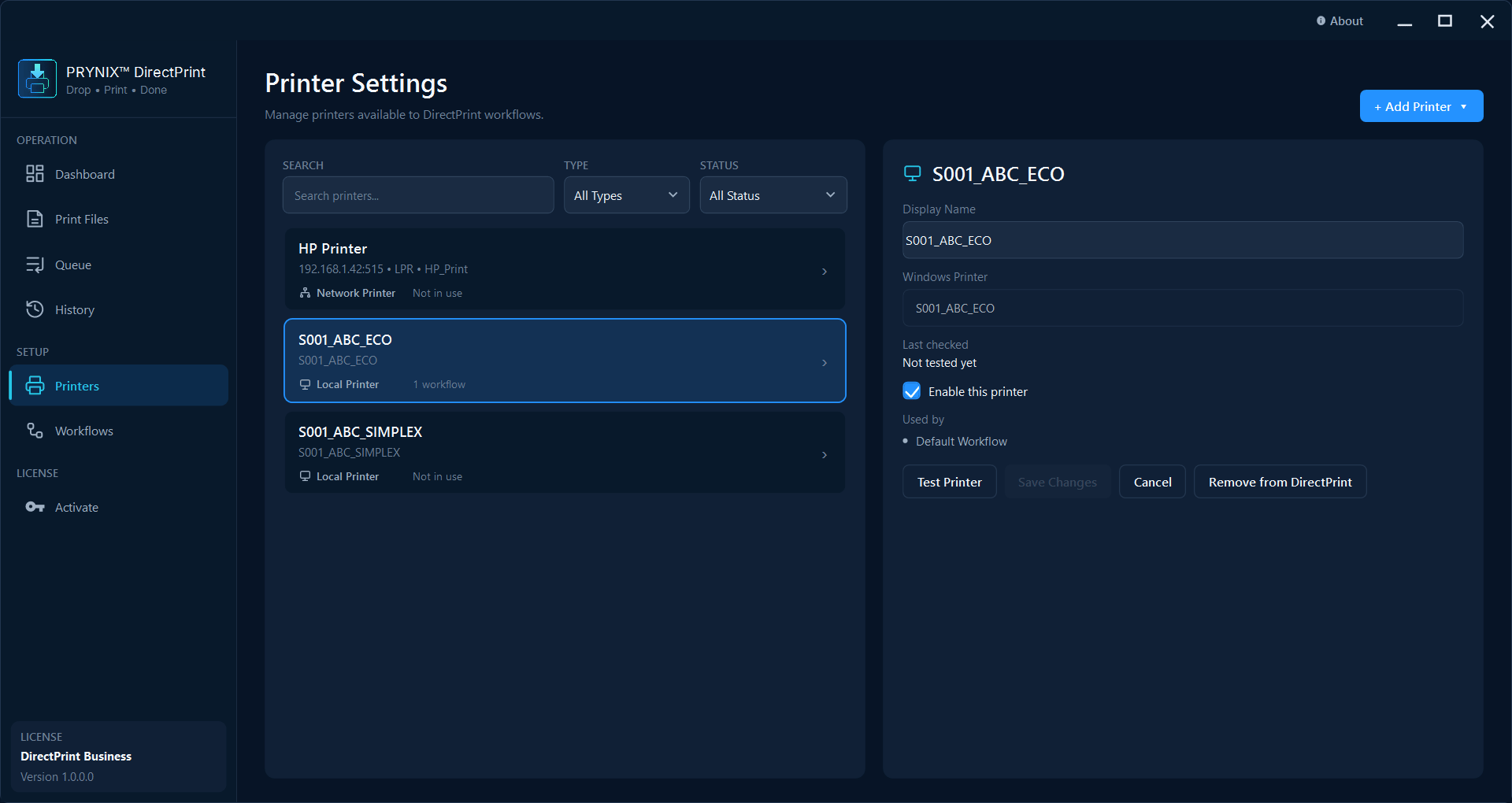Screen dimensions: 1512x803
Task: Click the Network Printer type label
Action: pyautogui.click(x=356, y=293)
